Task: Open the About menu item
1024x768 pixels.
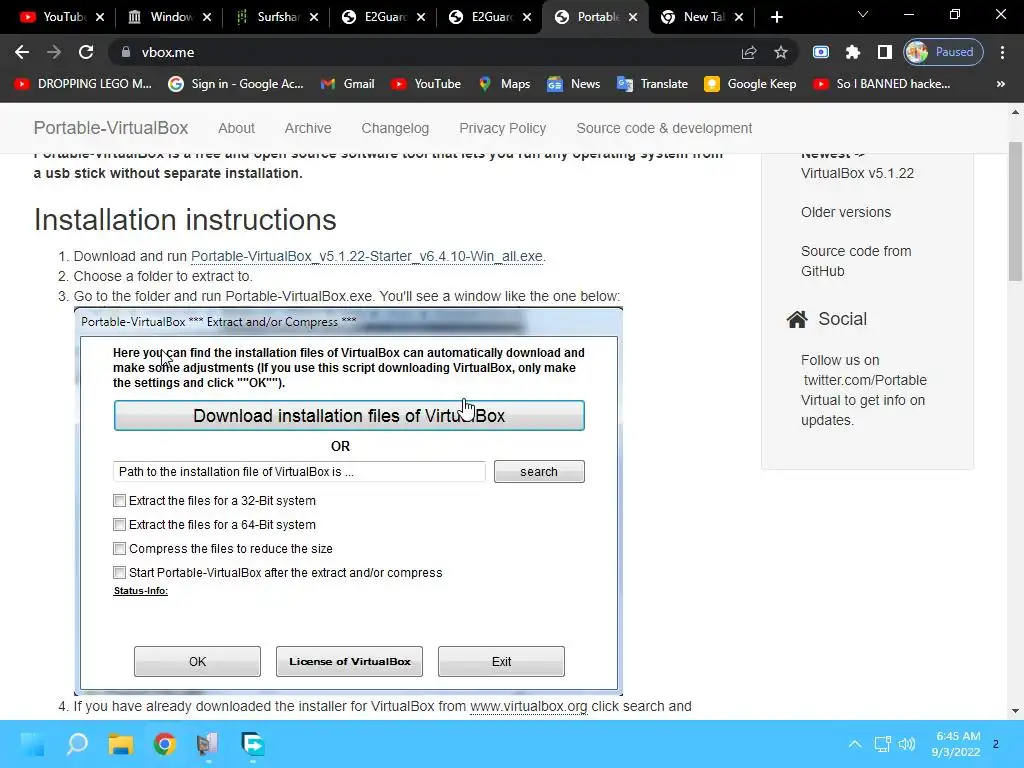Action: [x=236, y=129]
